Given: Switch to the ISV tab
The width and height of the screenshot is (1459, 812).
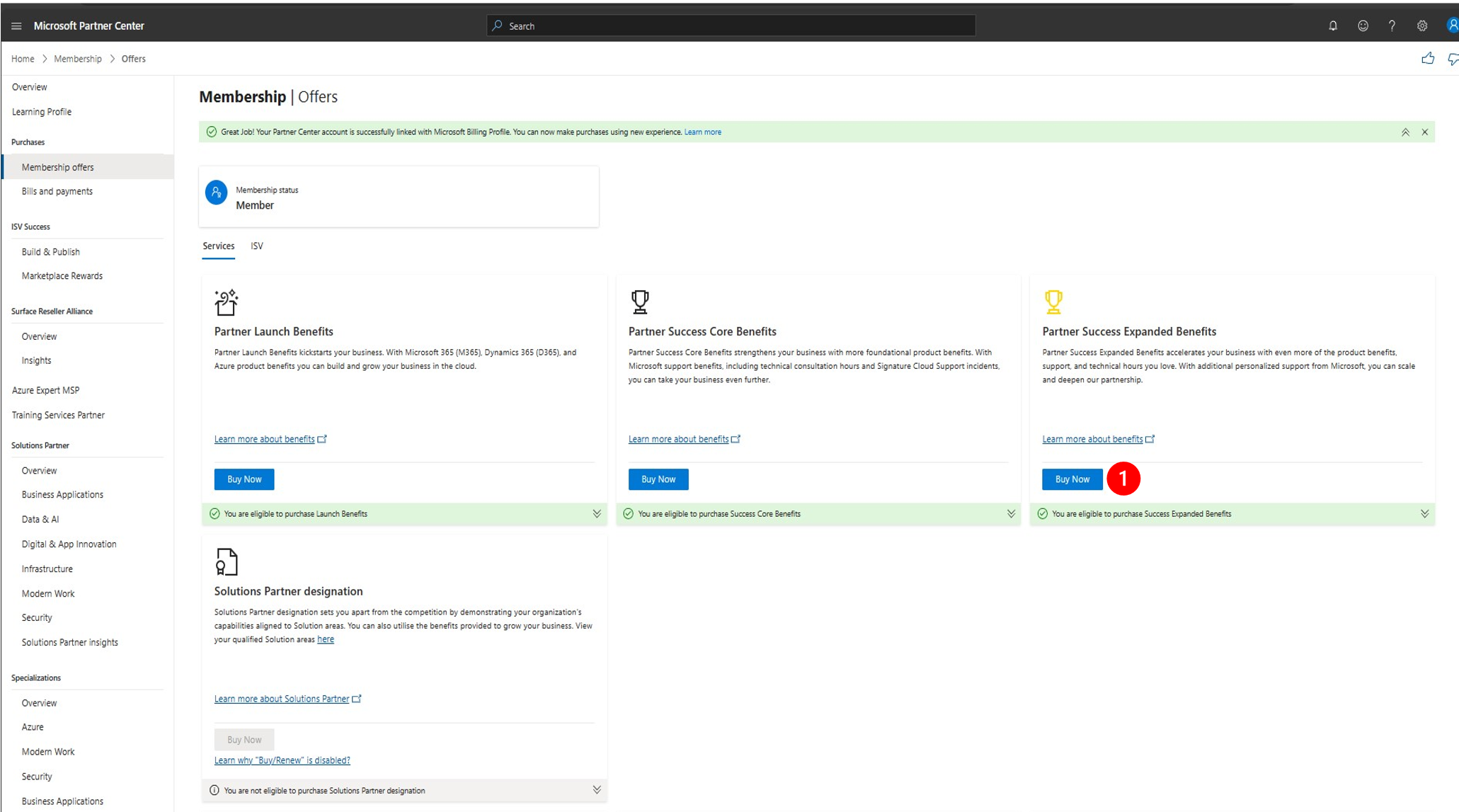Looking at the screenshot, I should pyautogui.click(x=257, y=246).
